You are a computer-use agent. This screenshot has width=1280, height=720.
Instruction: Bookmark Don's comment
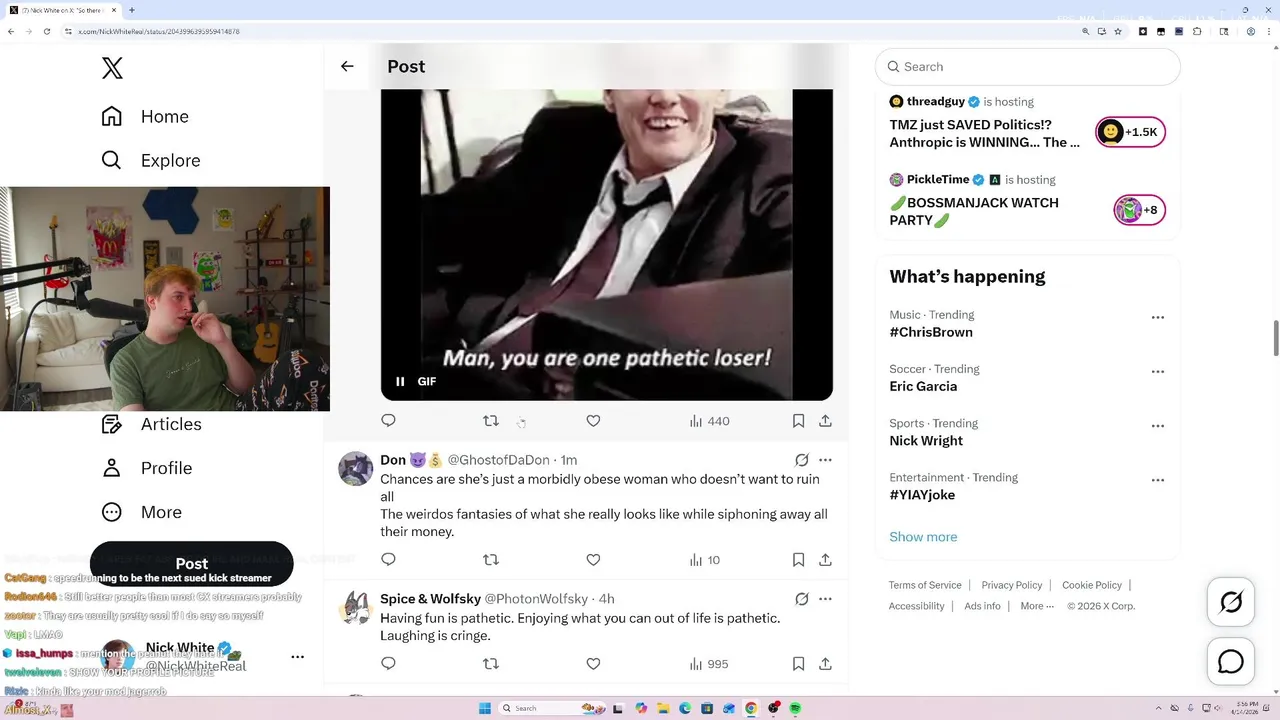798,560
